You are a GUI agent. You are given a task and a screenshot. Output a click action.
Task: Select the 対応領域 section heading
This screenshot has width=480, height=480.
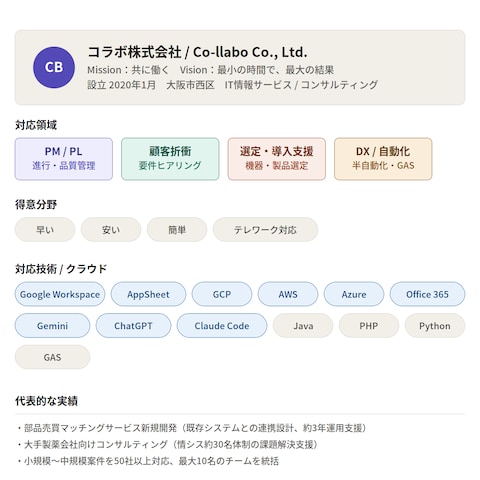(x=36, y=125)
